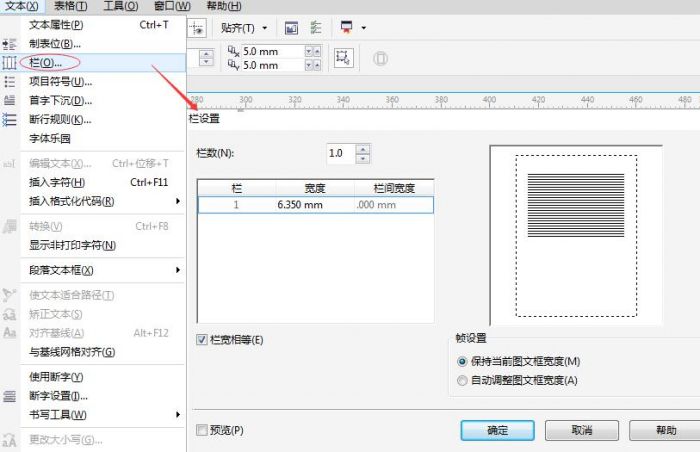The image size is (700, 452).
Task: Choose 首字下沉(D)... menu entry
Action: [103, 100]
